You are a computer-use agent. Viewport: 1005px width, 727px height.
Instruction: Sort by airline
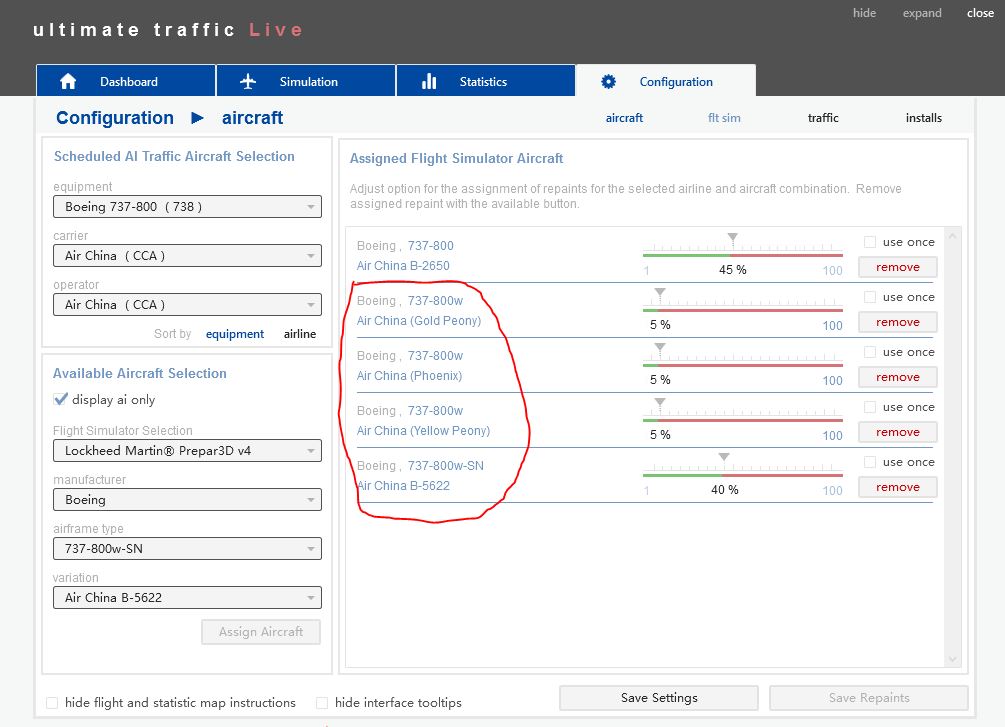click(x=300, y=334)
